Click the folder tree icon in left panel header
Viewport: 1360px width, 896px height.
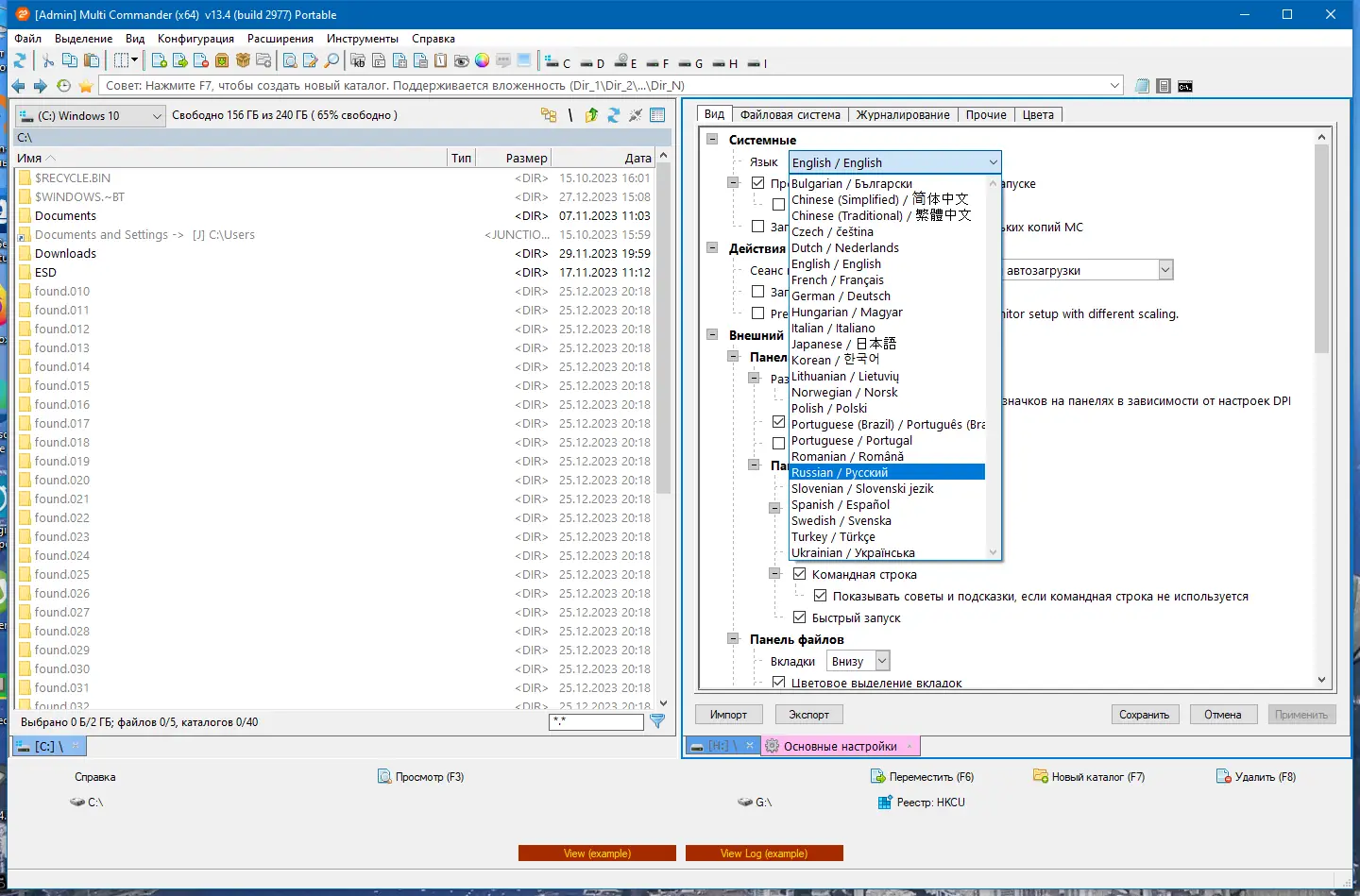(x=549, y=115)
